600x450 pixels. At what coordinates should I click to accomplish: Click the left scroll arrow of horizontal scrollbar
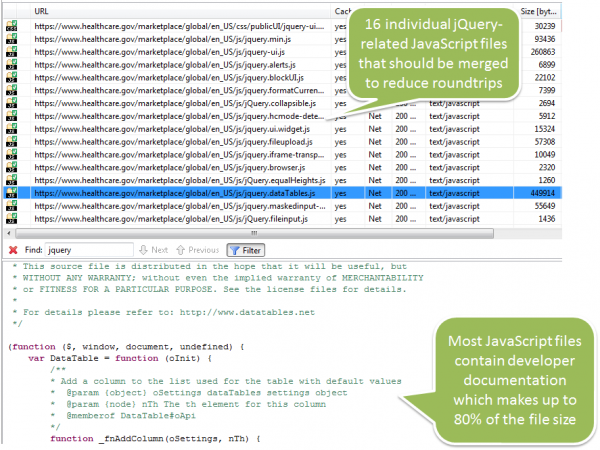9,233
